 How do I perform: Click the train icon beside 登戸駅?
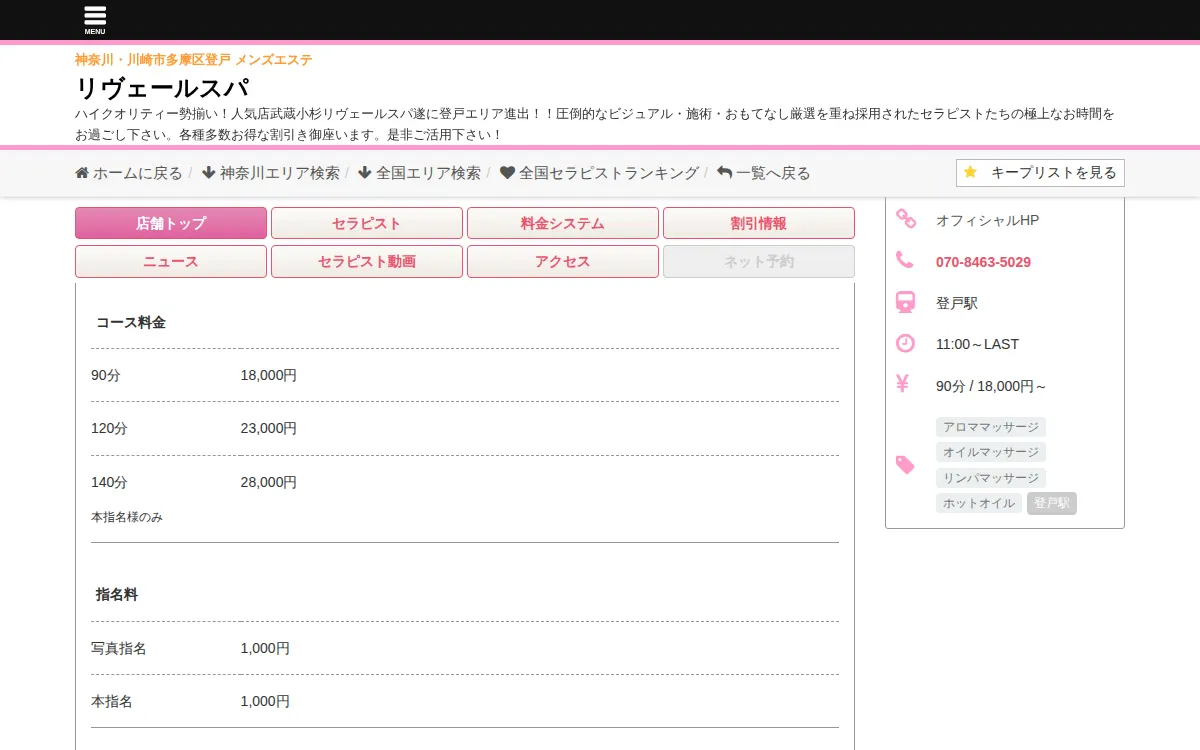click(x=905, y=302)
